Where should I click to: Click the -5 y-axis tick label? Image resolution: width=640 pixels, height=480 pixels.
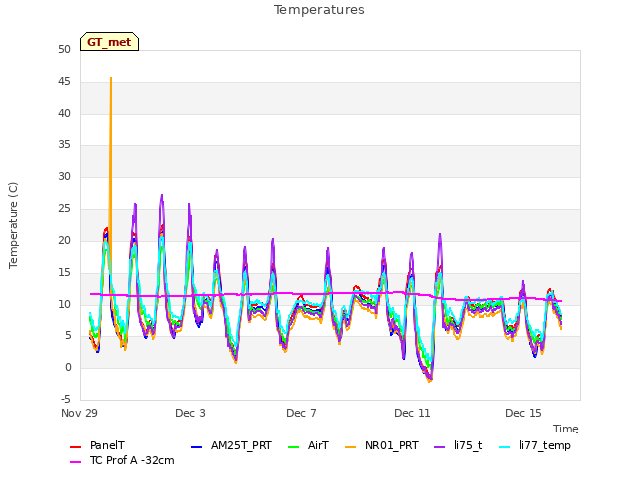[66, 399]
